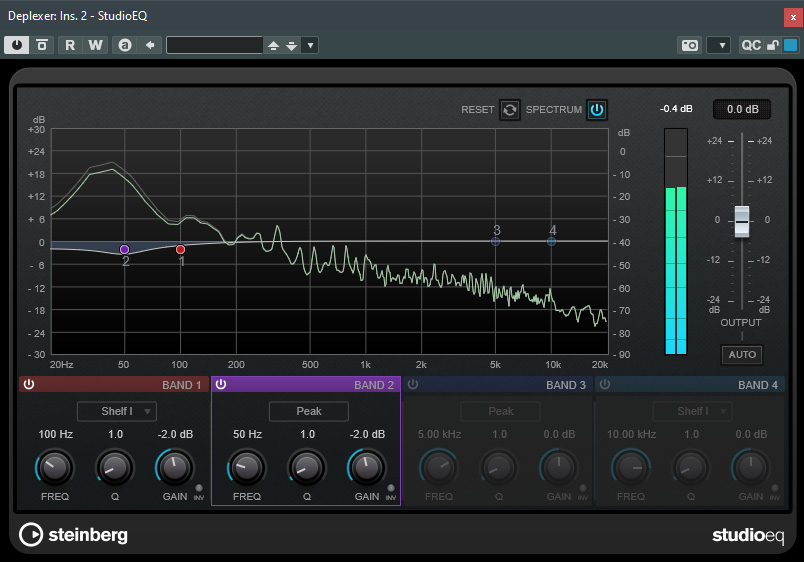Viewport: 804px width, 562px height.
Task: Click the output gain fader handle
Action: pos(741,221)
